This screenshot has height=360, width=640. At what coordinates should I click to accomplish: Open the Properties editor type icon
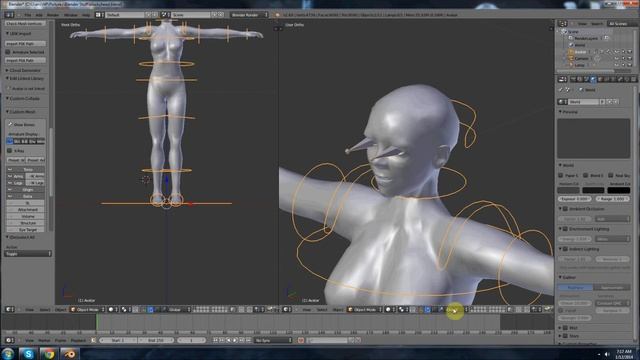[x=562, y=79]
